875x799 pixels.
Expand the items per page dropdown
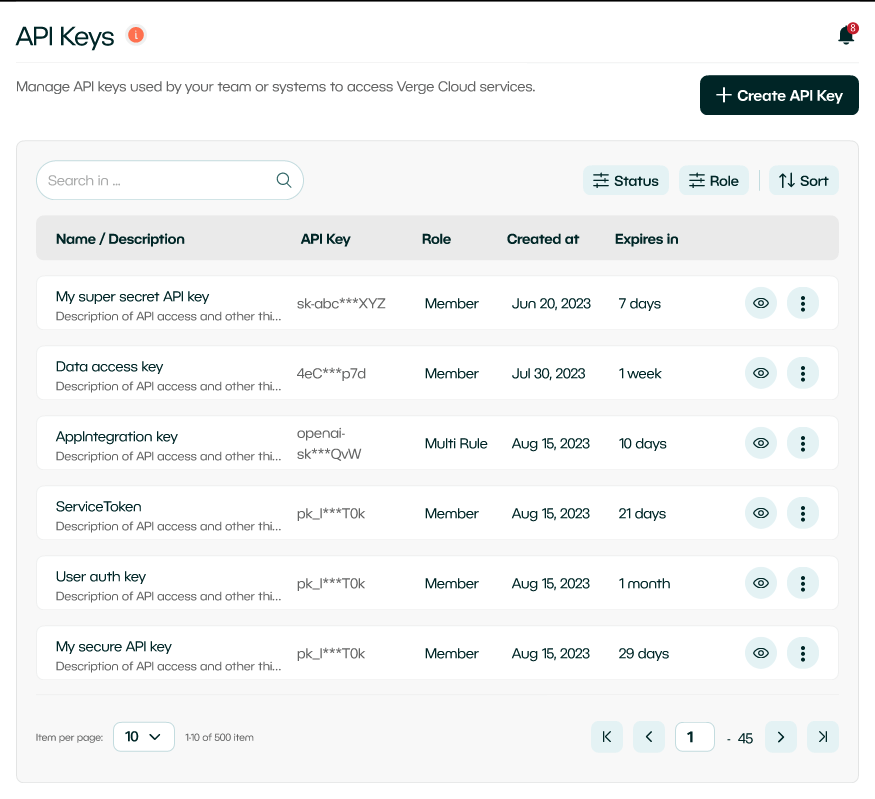pyautogui.click(x=143, y=737)
